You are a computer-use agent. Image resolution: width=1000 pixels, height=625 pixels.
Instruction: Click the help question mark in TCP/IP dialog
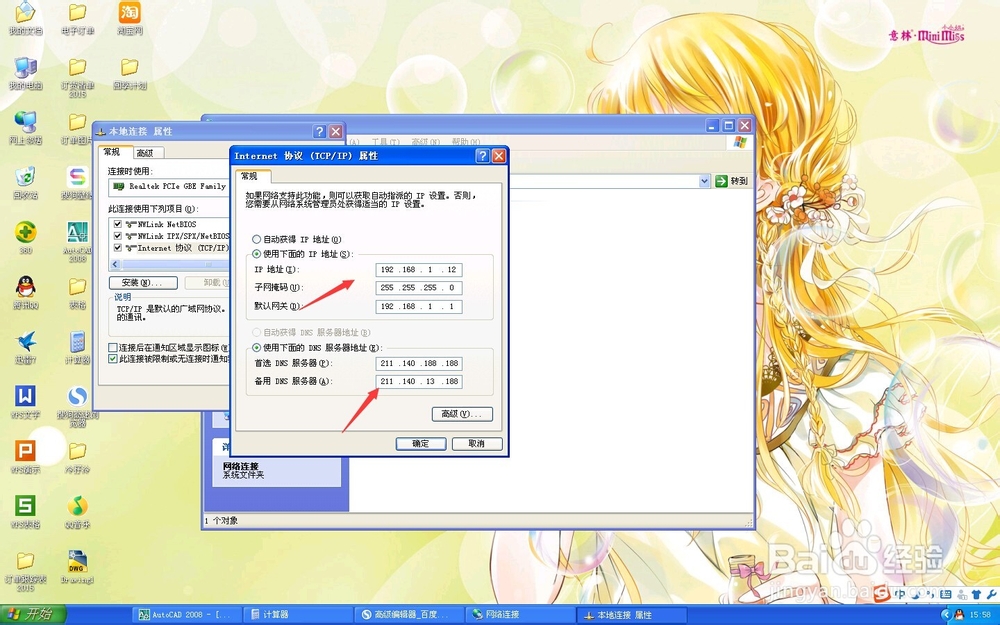[x=483, y=156]
